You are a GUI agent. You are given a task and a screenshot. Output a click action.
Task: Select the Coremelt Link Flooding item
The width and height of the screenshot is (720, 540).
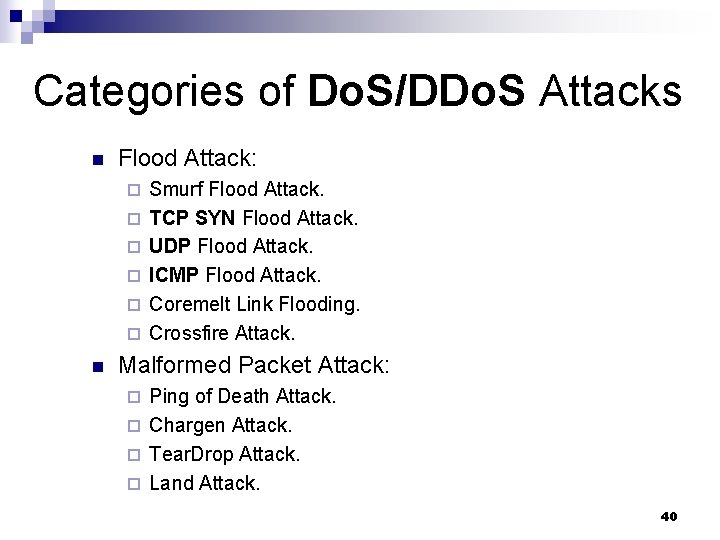coord(254,304)
